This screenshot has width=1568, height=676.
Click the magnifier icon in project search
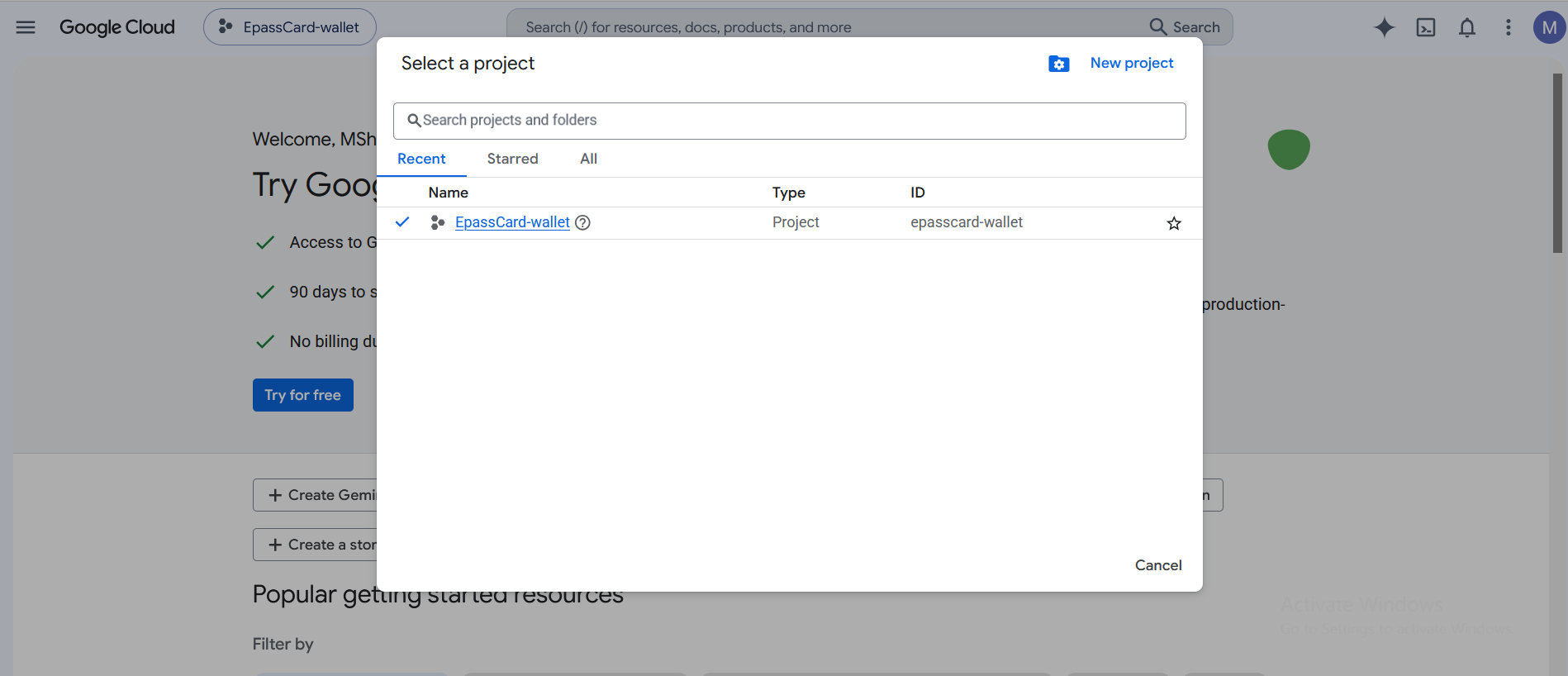[414, 121]
